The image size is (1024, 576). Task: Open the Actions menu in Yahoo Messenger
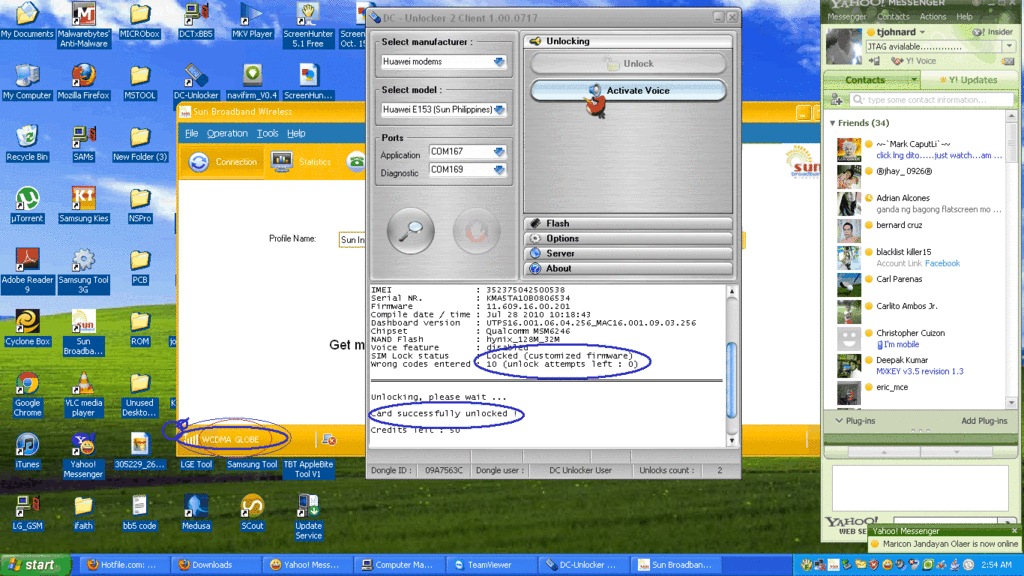(x=933, y=17)
